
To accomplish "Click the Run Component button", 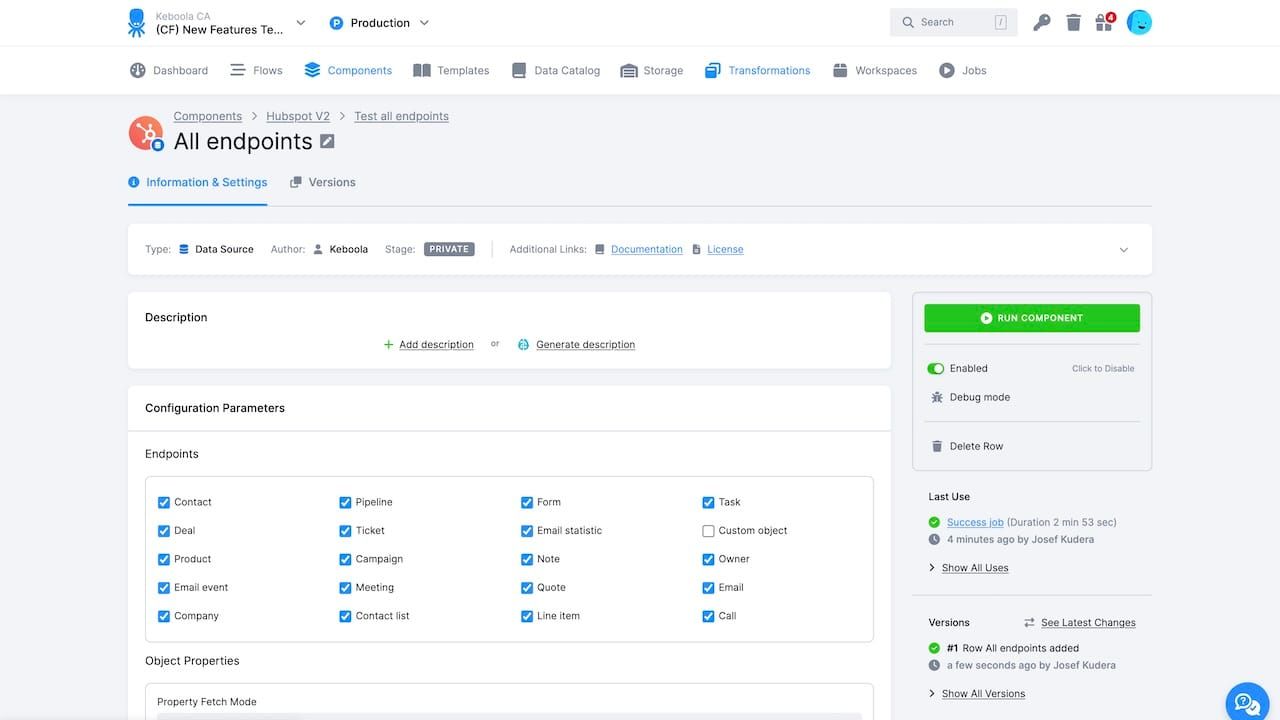I will (x=1031, y=317).
